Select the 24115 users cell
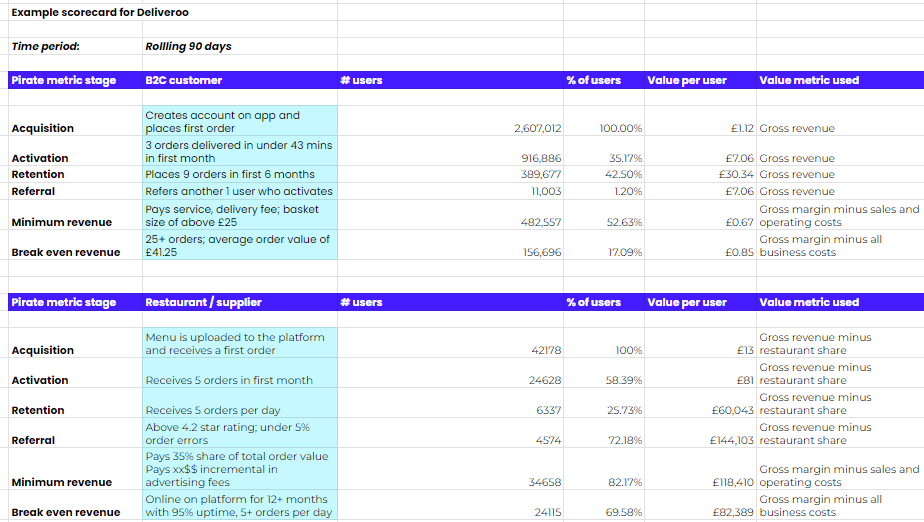The image size is (924, 522). pos(450,506)
